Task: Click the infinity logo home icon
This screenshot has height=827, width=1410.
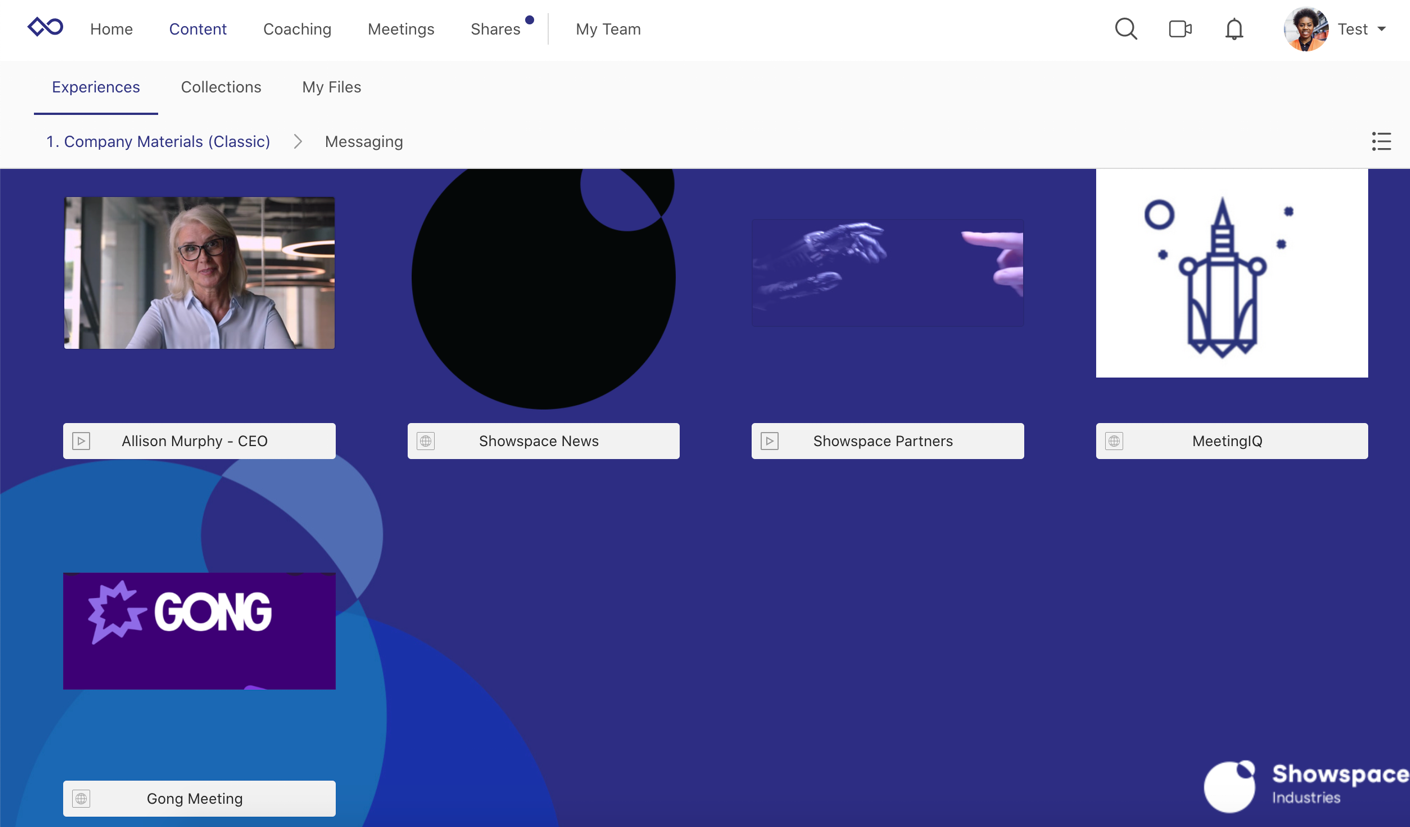Action: [x=45, y=27]
